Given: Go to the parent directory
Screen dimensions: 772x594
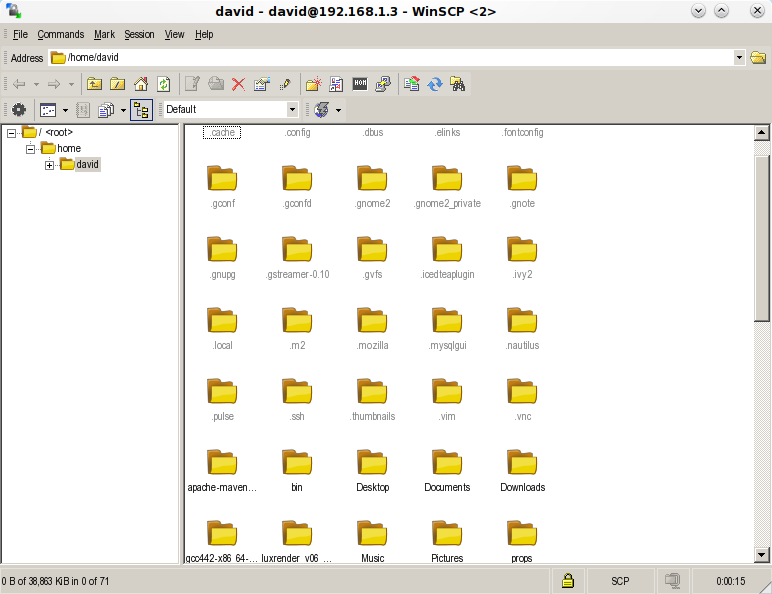Looking at the screenshot, I should (95, 85).
